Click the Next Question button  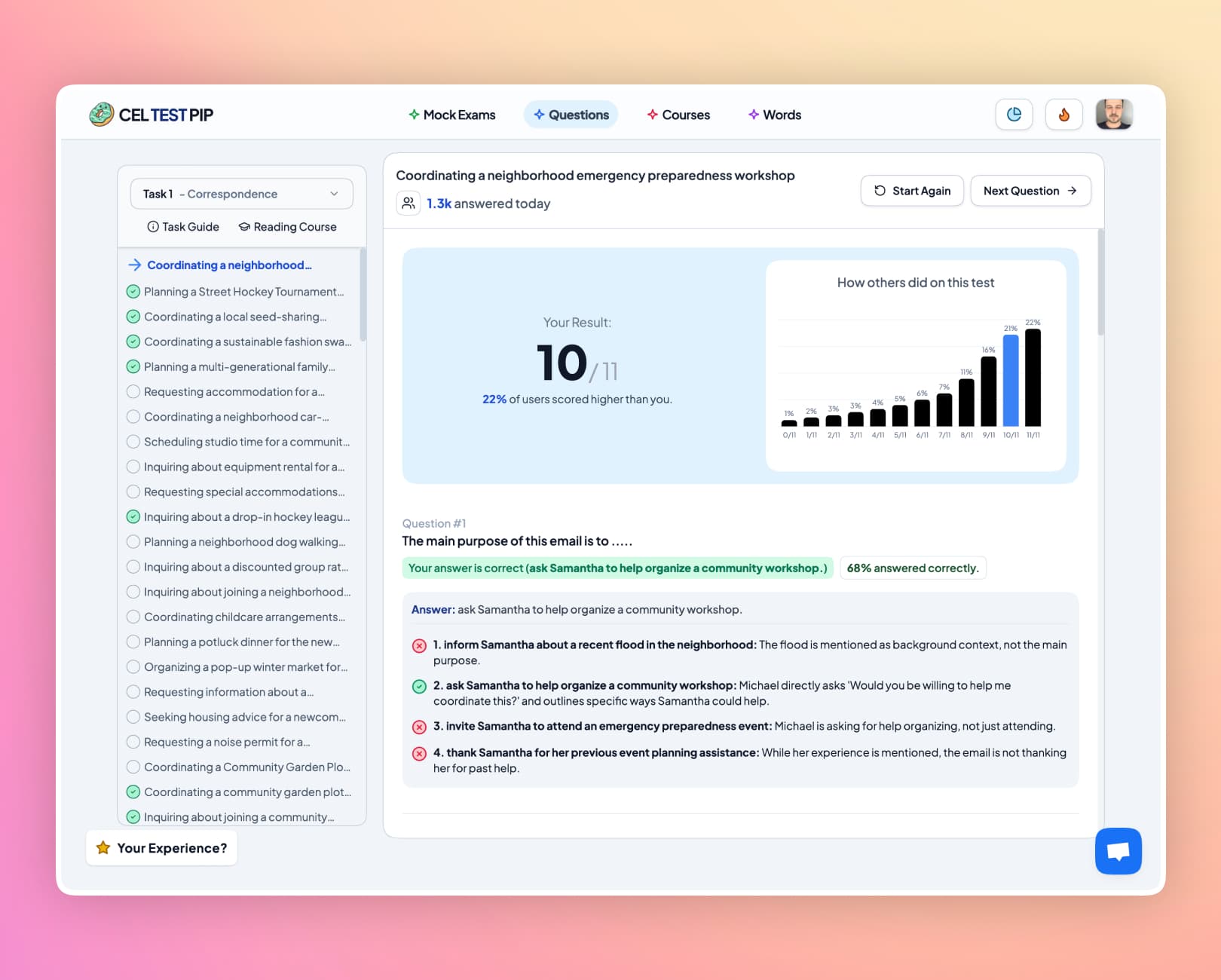tap(1030, 191)
